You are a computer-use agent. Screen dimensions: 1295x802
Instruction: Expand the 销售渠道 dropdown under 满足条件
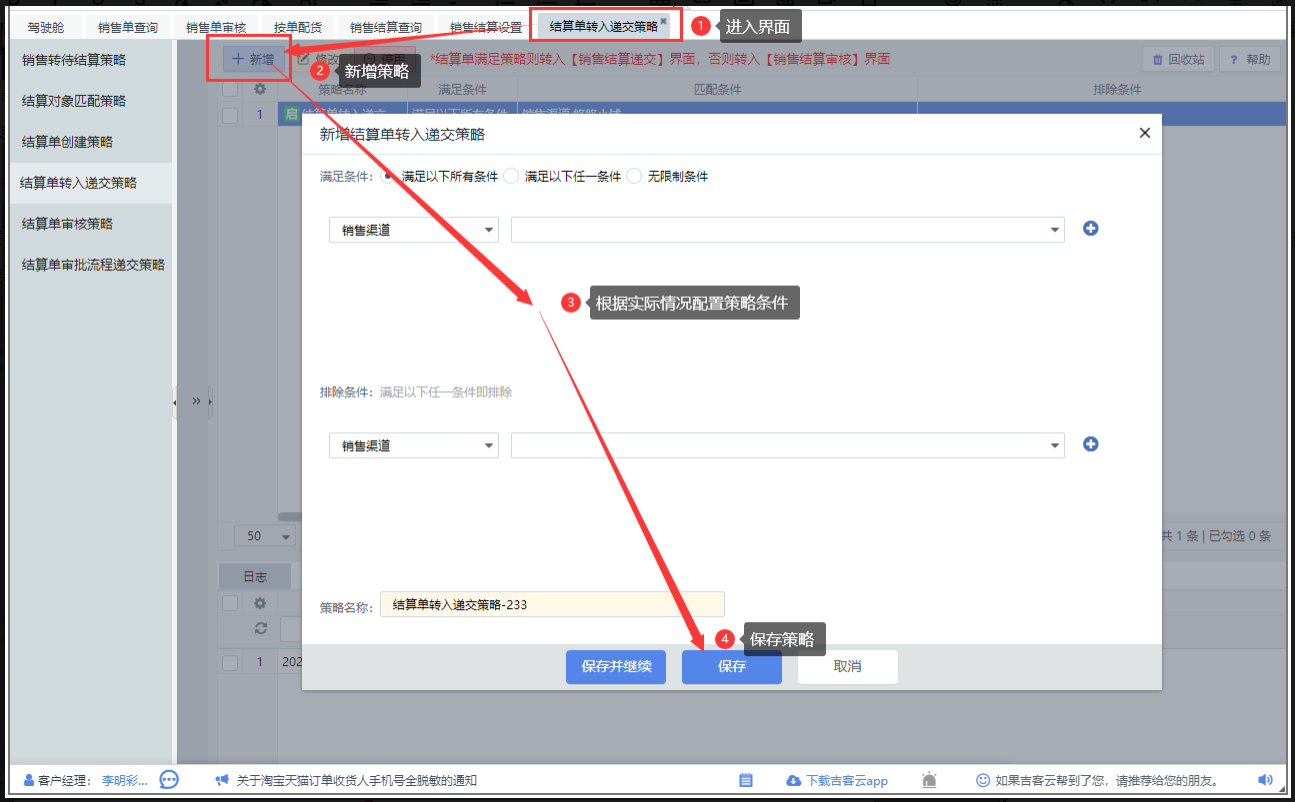point(414,230)
